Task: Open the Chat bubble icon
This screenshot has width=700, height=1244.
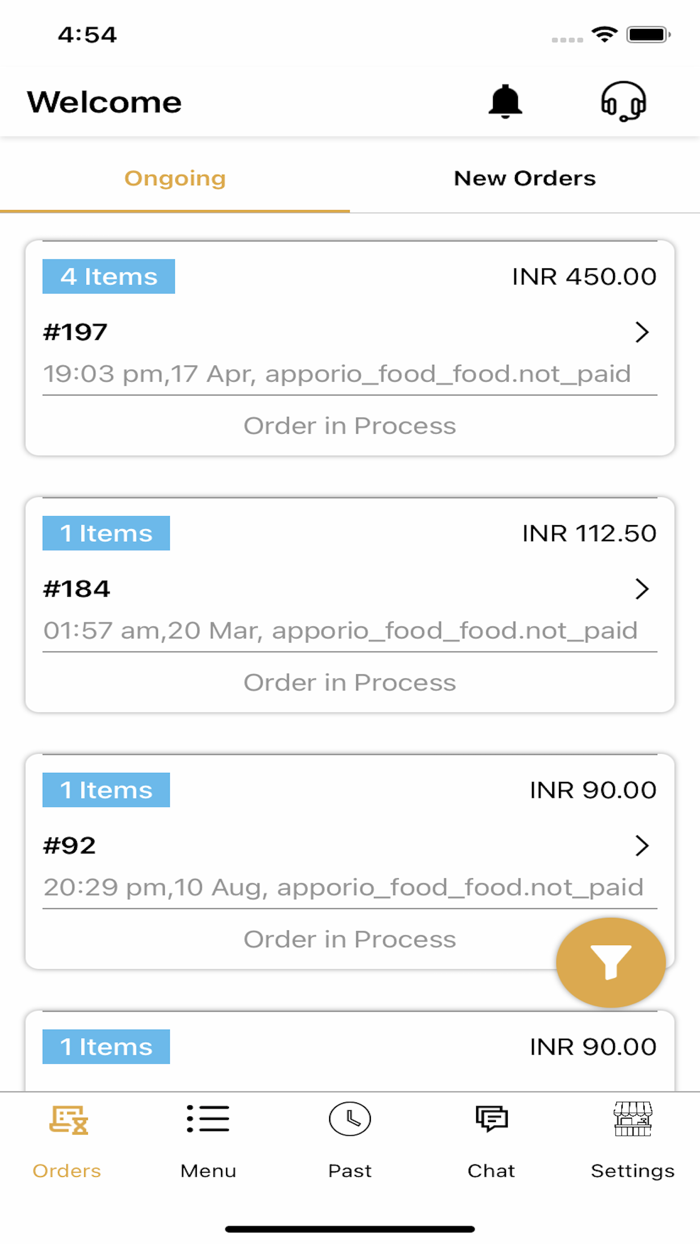Action: [x=491, y=1119]
